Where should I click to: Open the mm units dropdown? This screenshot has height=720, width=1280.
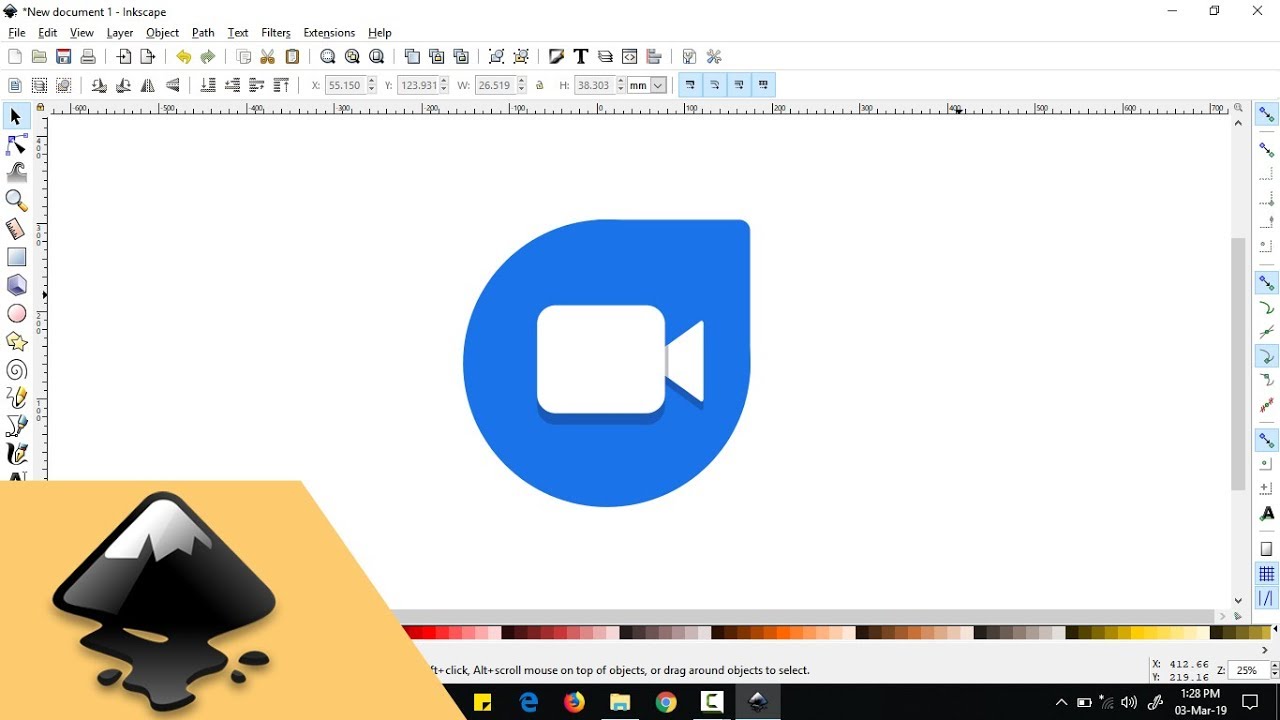(659, 86)
